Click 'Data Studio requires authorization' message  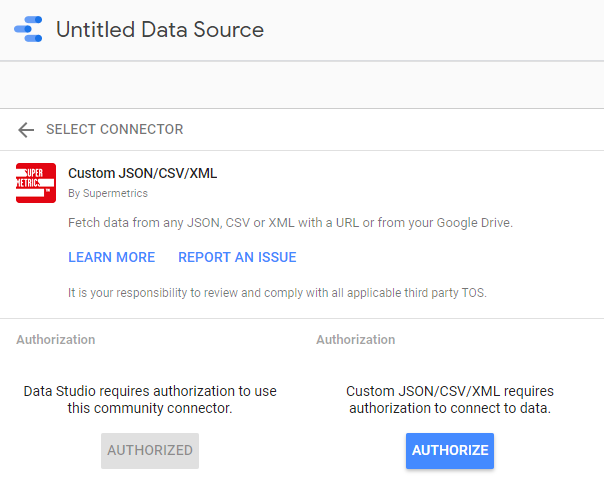point(150,399)
